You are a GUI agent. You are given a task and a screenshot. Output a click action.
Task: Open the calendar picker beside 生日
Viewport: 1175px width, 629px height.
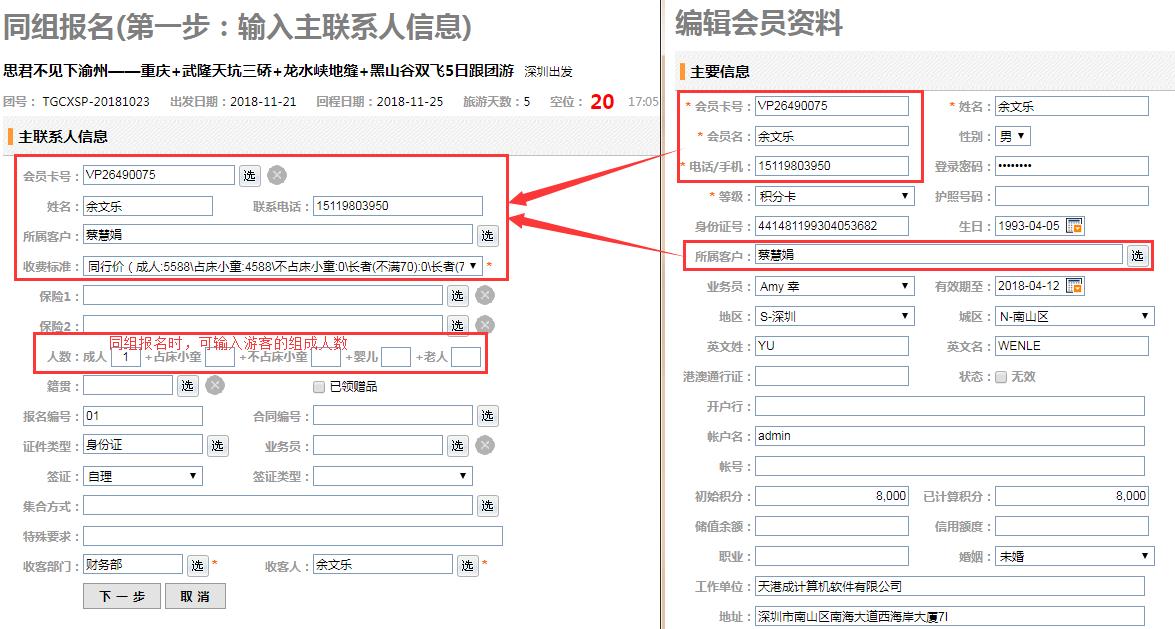tap(1075, 226)
